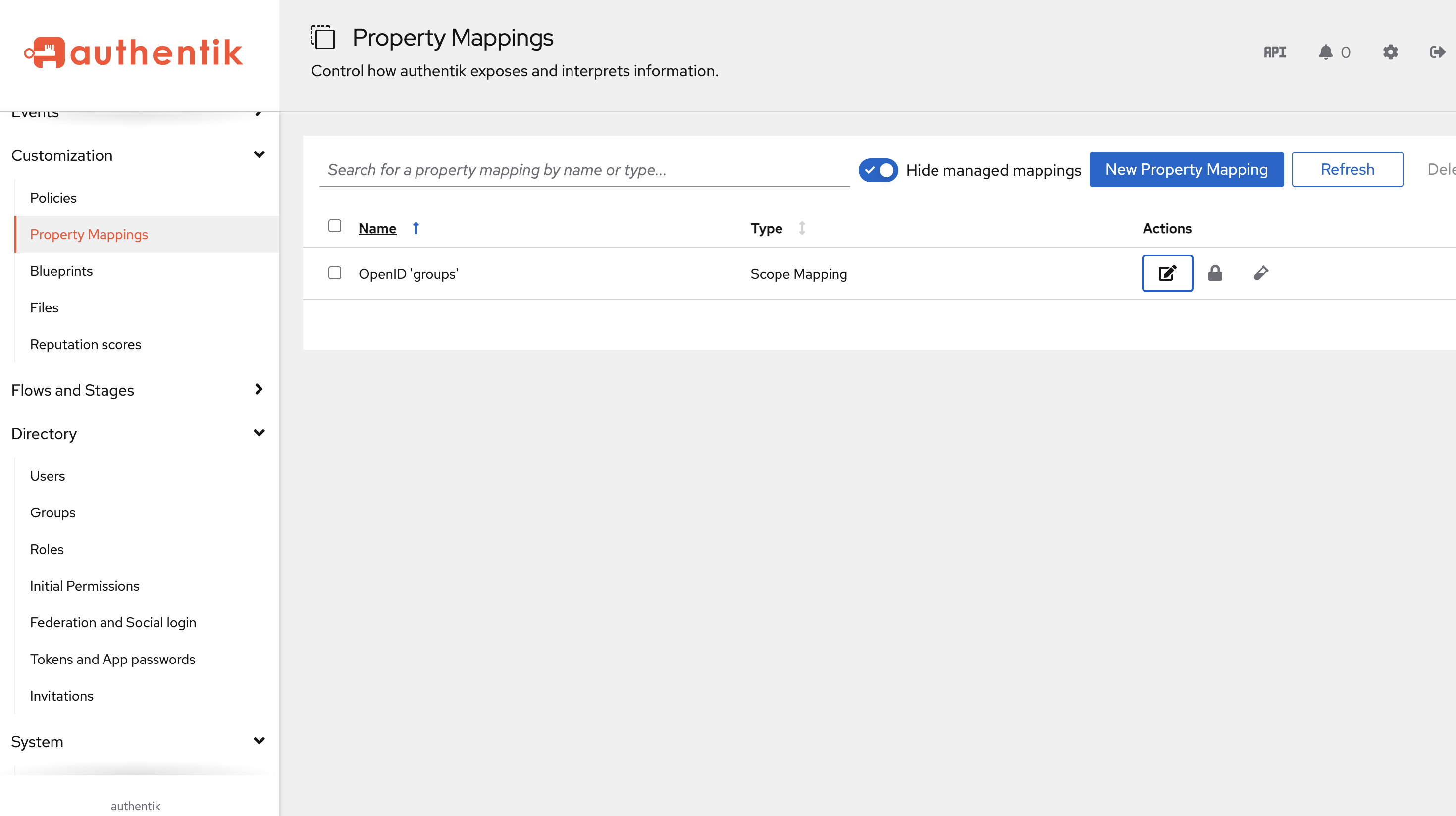Screen dimensions: 1456x816
Task: Check the OpenID 'groups' row checkbox
Action: pos(335,273)
